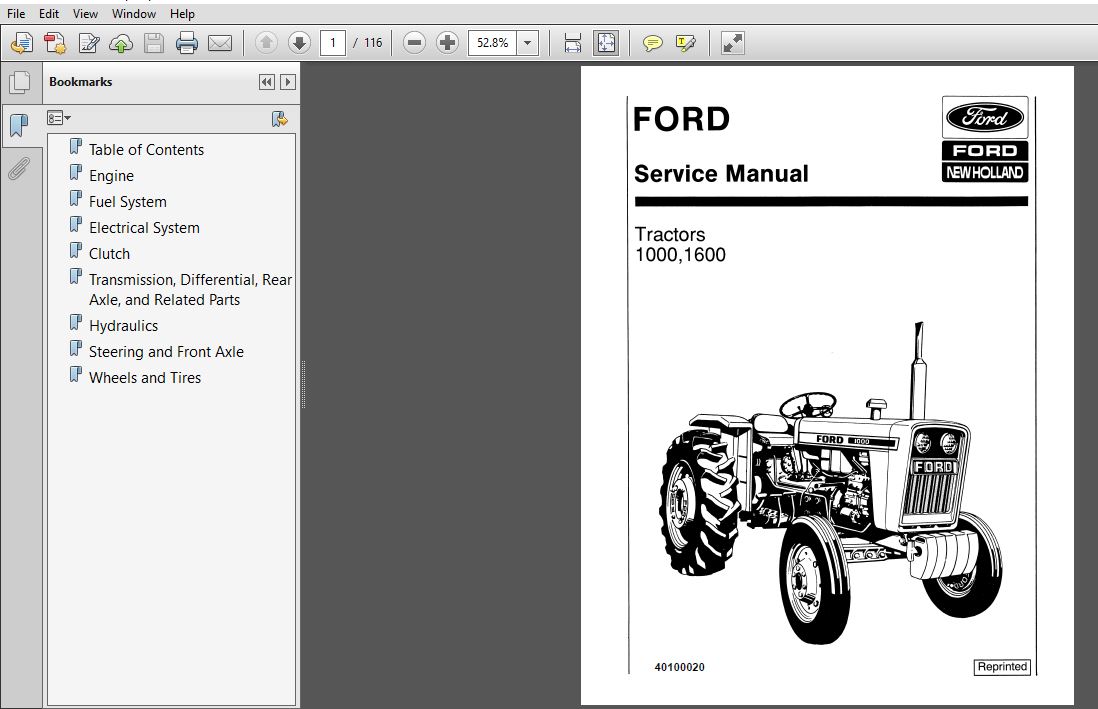Click the 'Tractors' heading on cover

[x=669, y=234]
